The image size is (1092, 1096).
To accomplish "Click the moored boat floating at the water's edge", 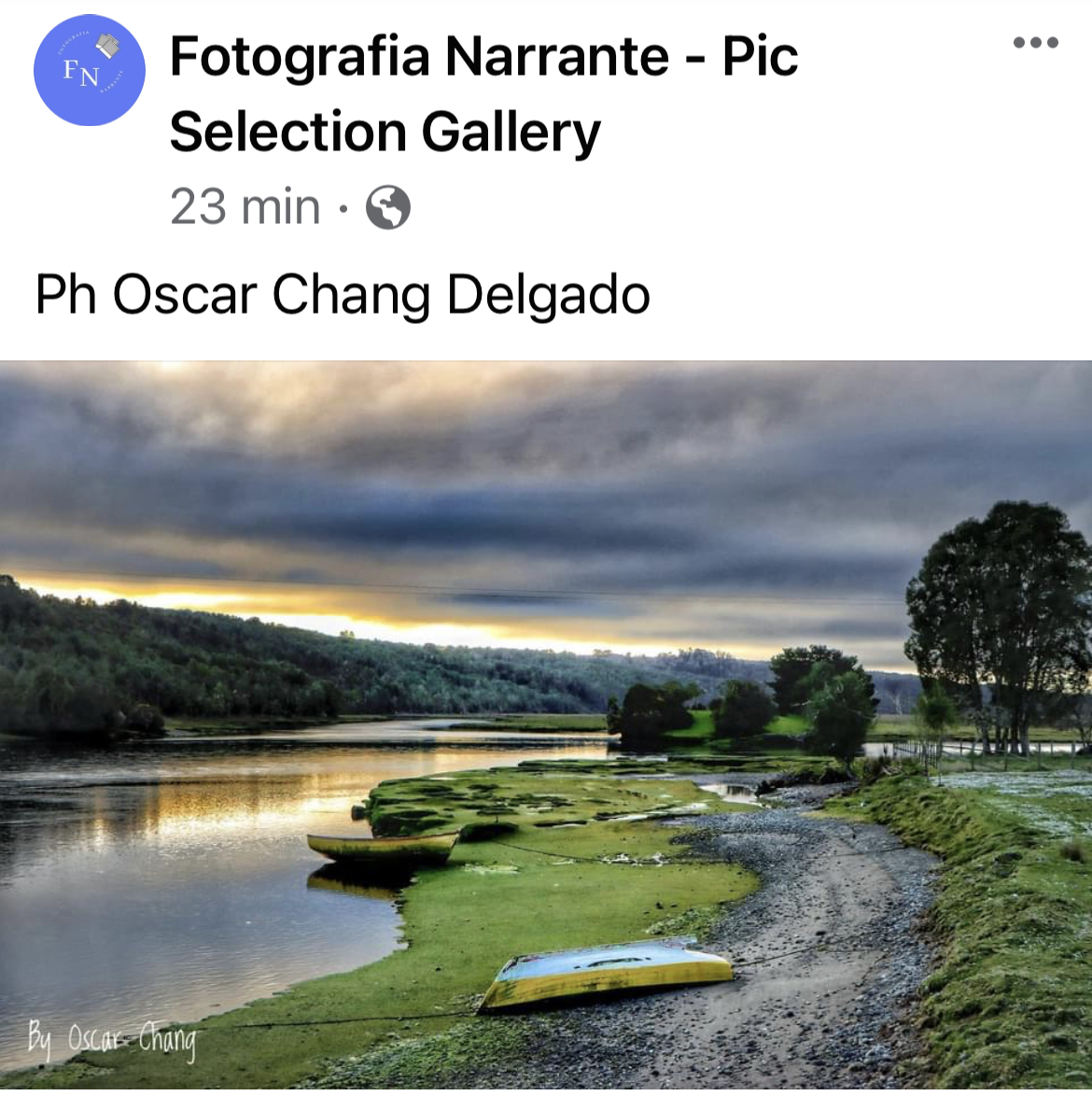I will pos(383,847).
